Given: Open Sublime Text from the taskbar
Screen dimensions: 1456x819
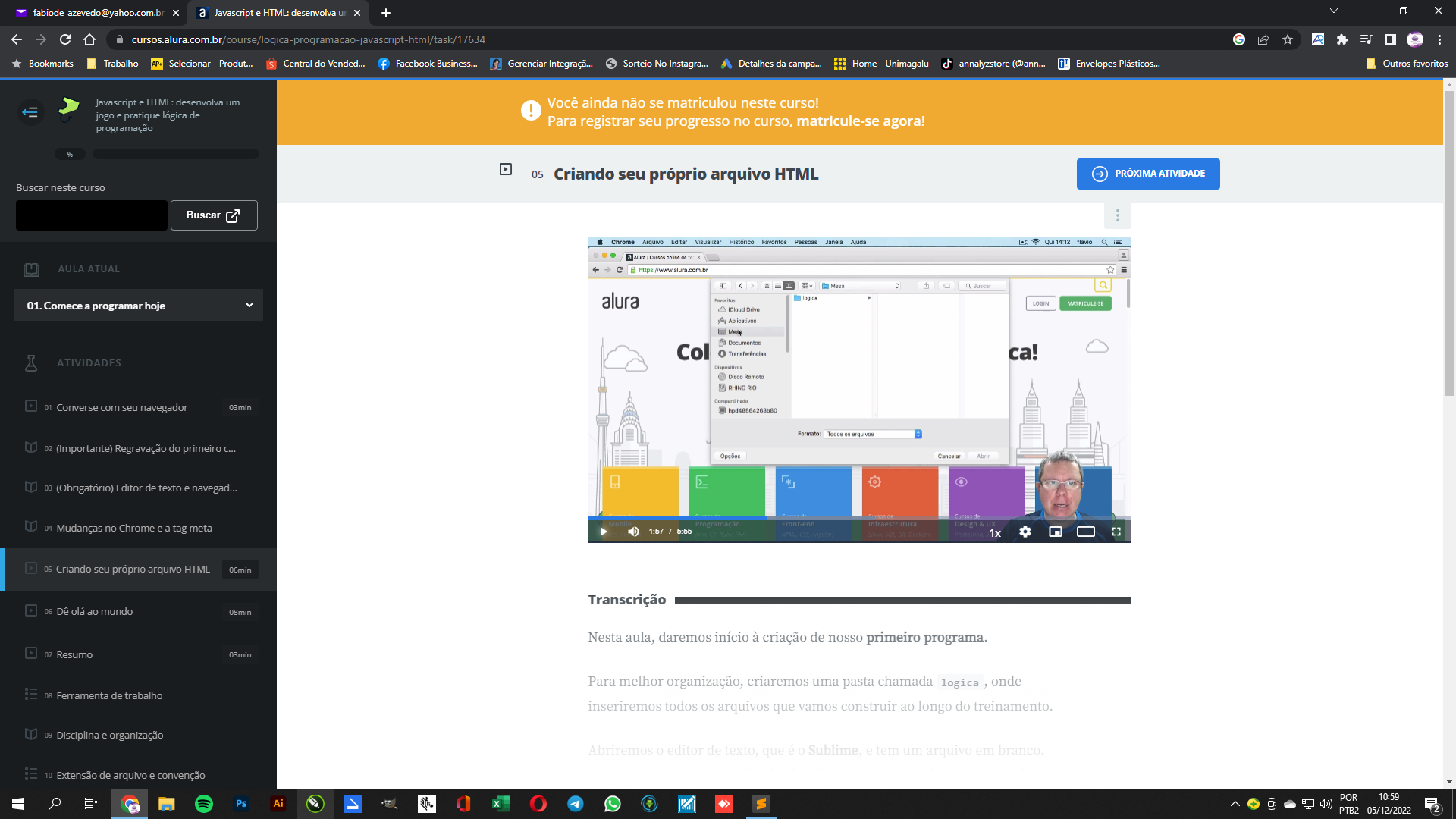Looking at the screenshot, I should 761,804.
